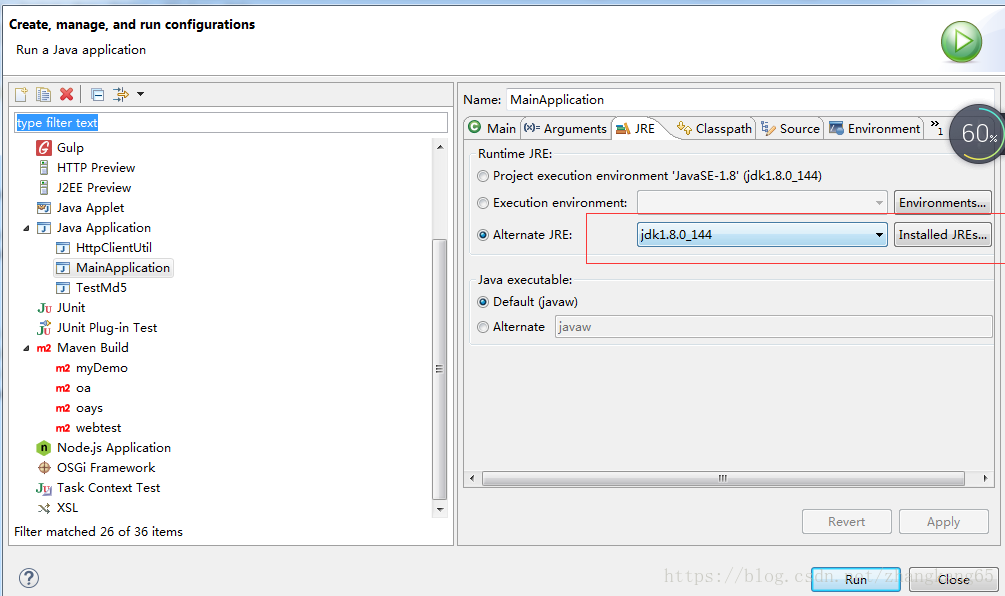Viewport: 1005px width, 596px height.
Task: Click the Environments... button
Action: click(942, 203)
